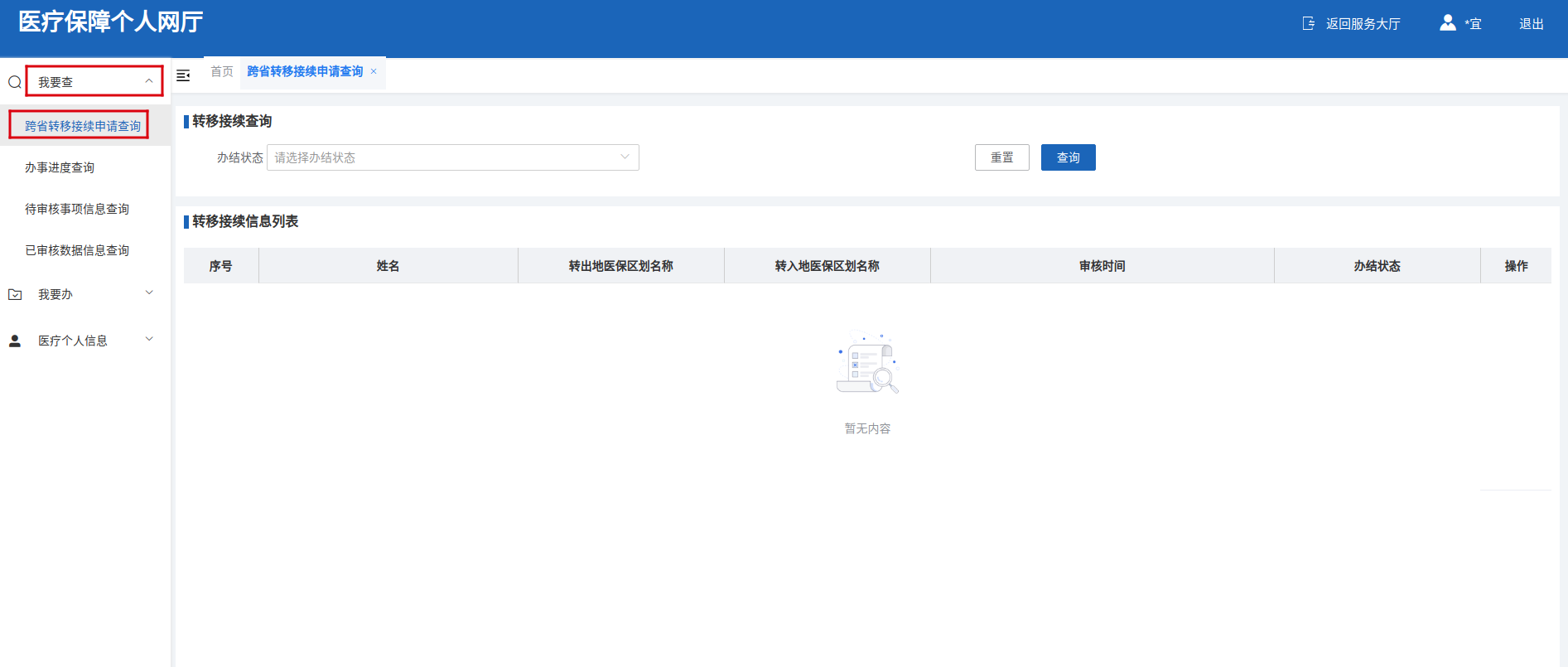This screenshot has height=667, width=1568.
Task: Click the 医疗保障个人网厅 title
Action: click(x=111, y=22)
